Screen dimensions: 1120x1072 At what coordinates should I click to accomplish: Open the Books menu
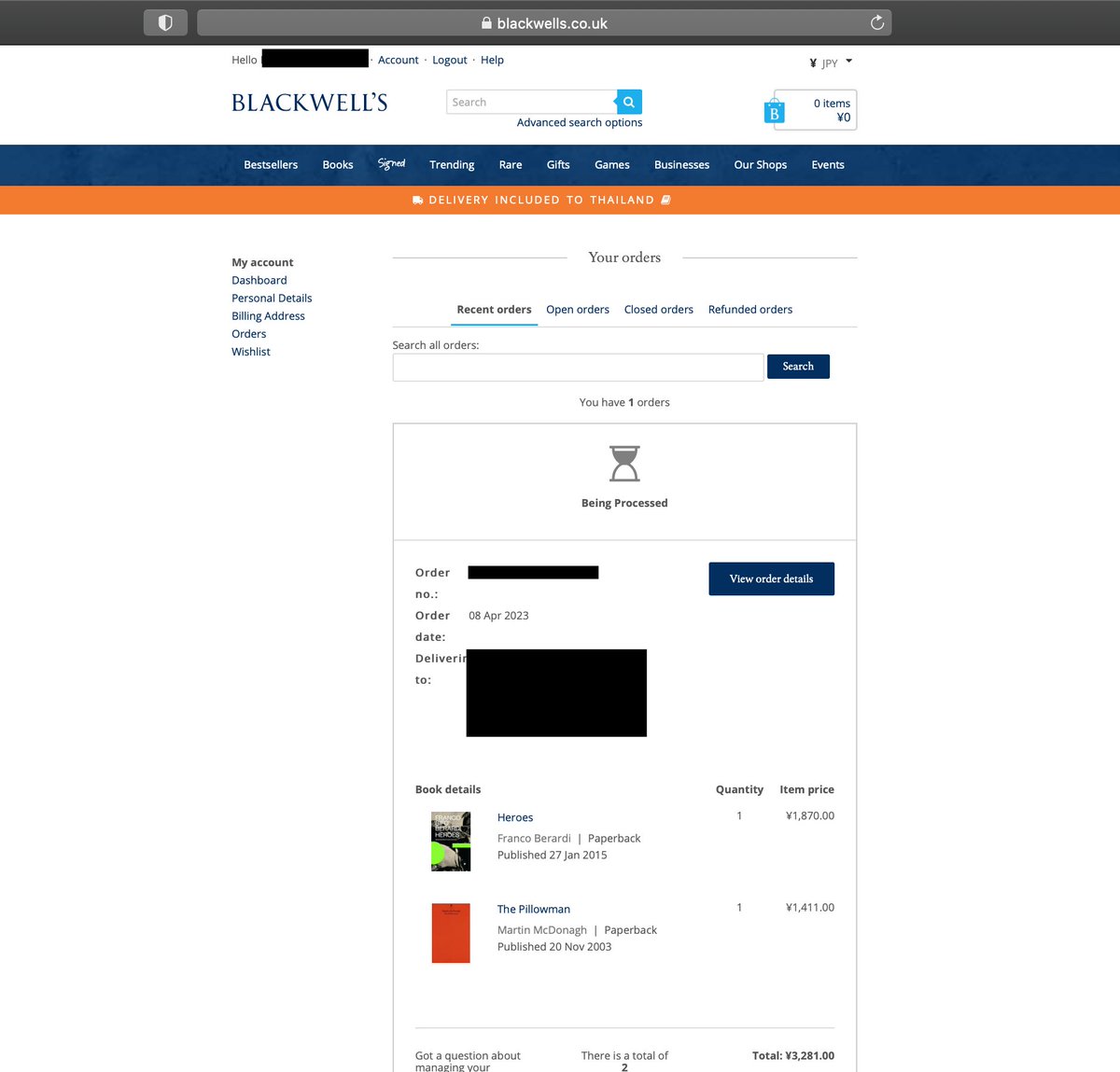pos(338,164)
